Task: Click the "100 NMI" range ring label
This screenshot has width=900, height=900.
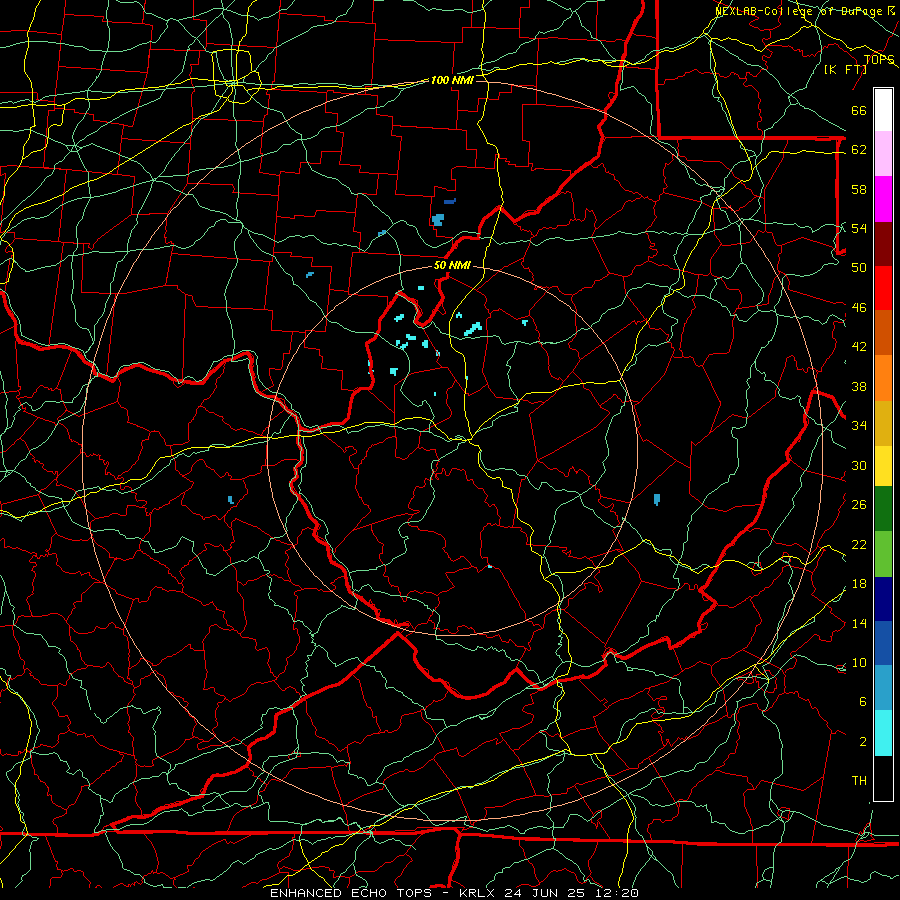Action: pyautogui.click(x=452, y=80)
